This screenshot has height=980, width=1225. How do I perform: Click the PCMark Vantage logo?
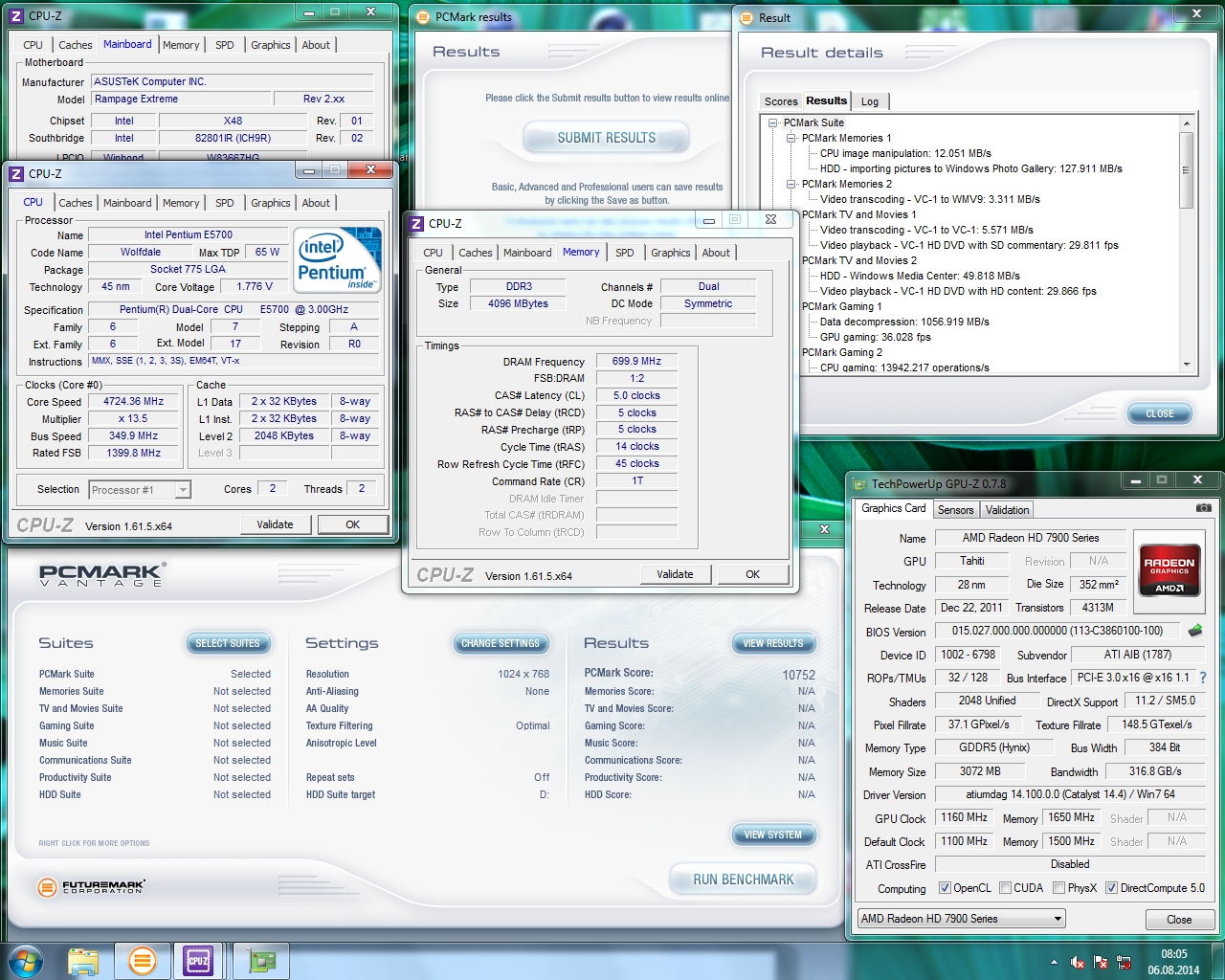101,575
